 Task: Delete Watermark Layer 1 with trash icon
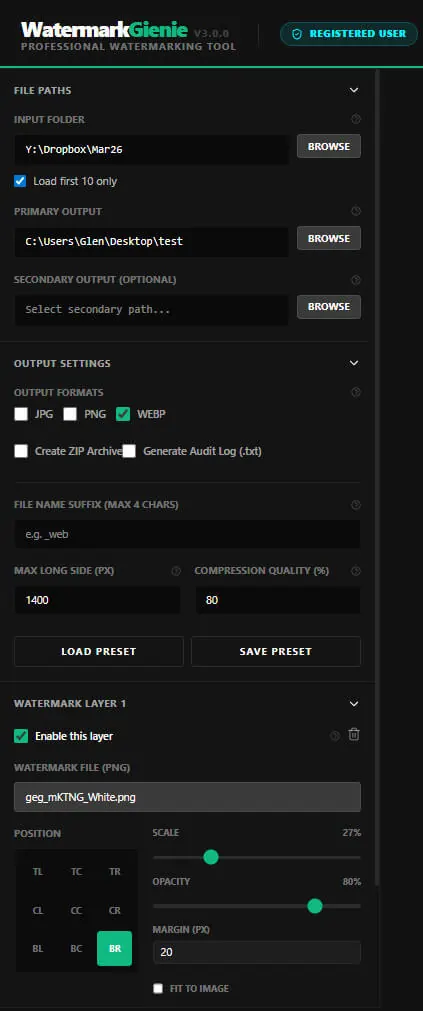(x=353, y=734)
